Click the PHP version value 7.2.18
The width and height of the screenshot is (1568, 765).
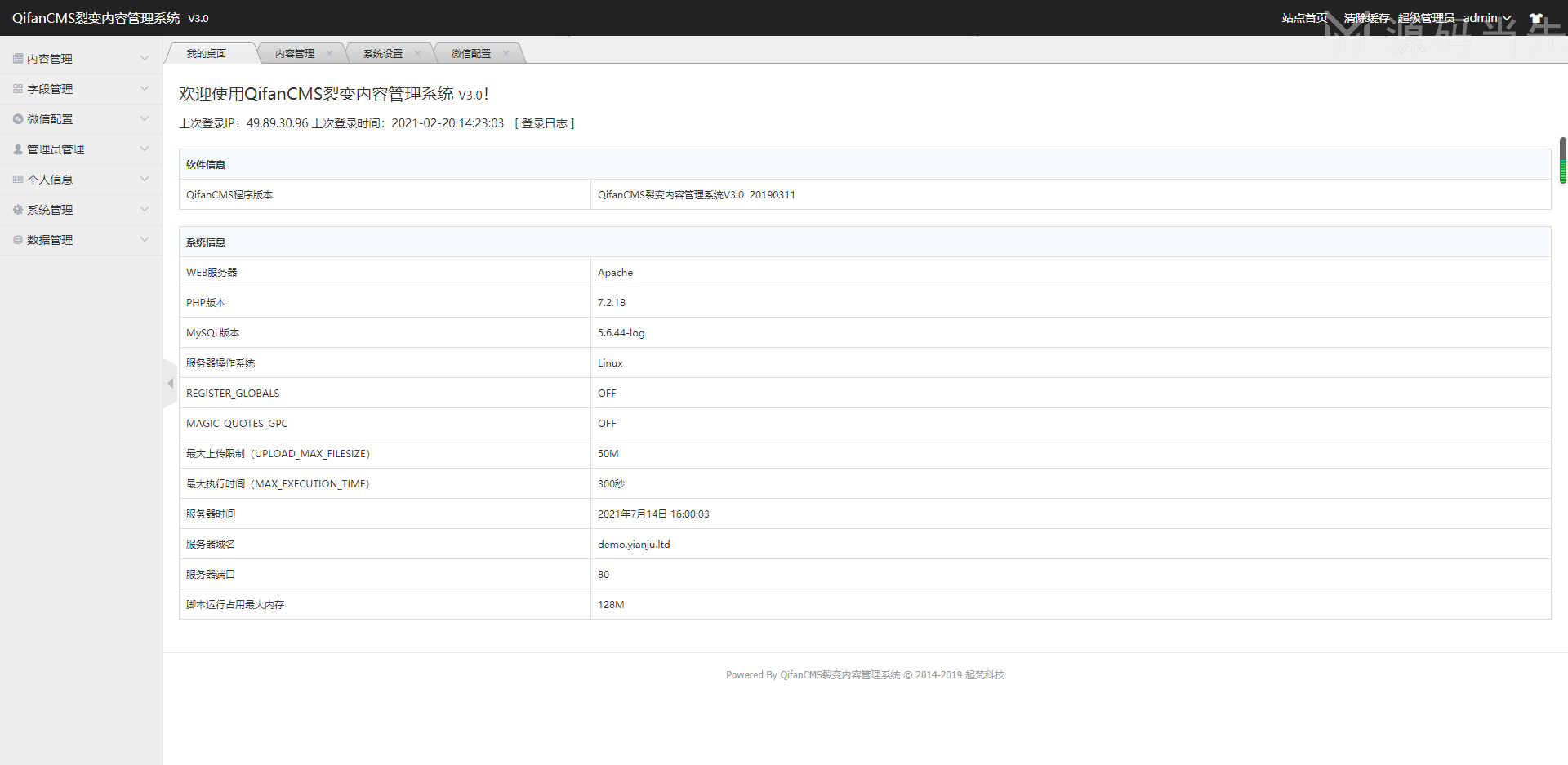point(612,303)
